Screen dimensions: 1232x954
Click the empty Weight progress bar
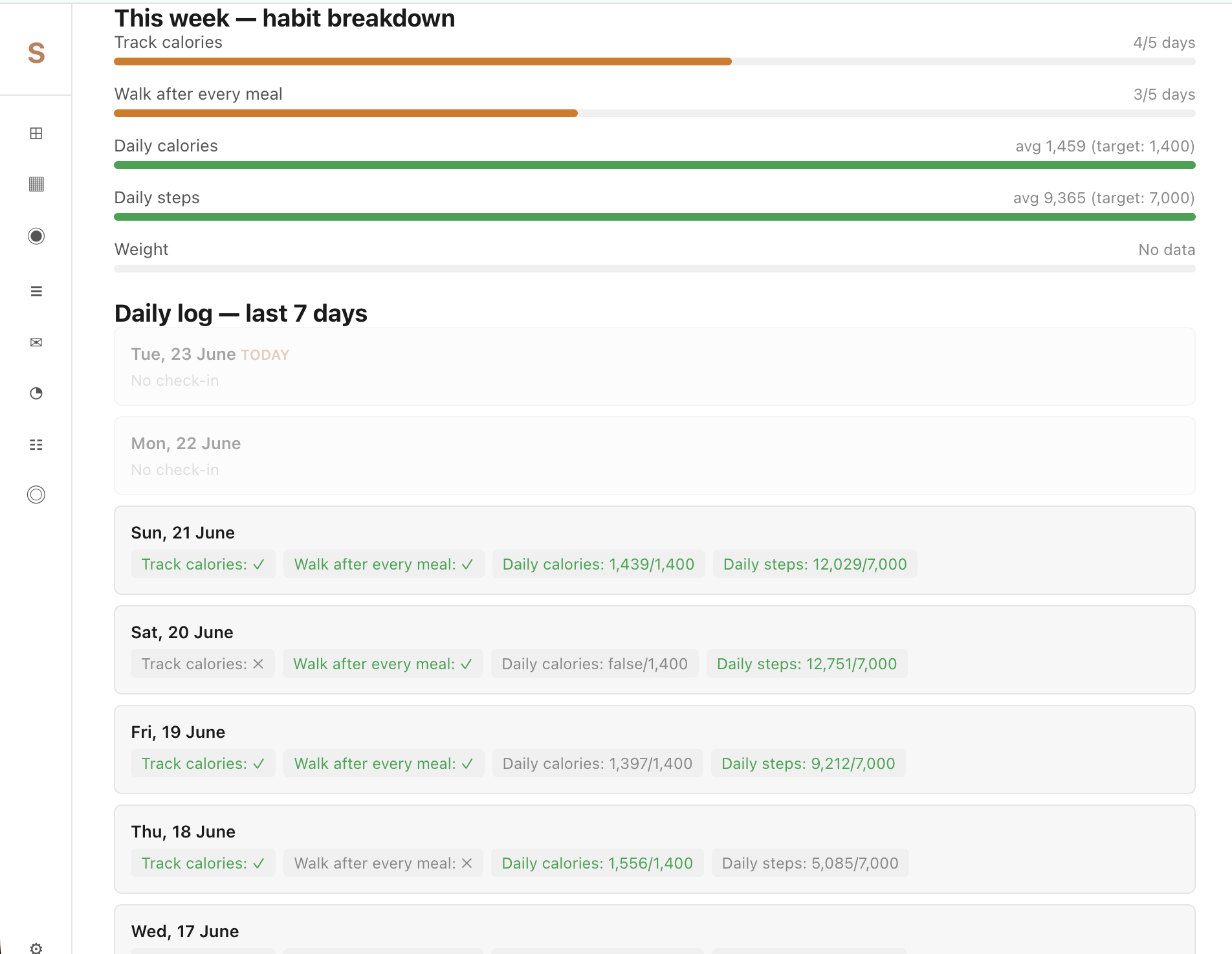click(x=654, y=269)
